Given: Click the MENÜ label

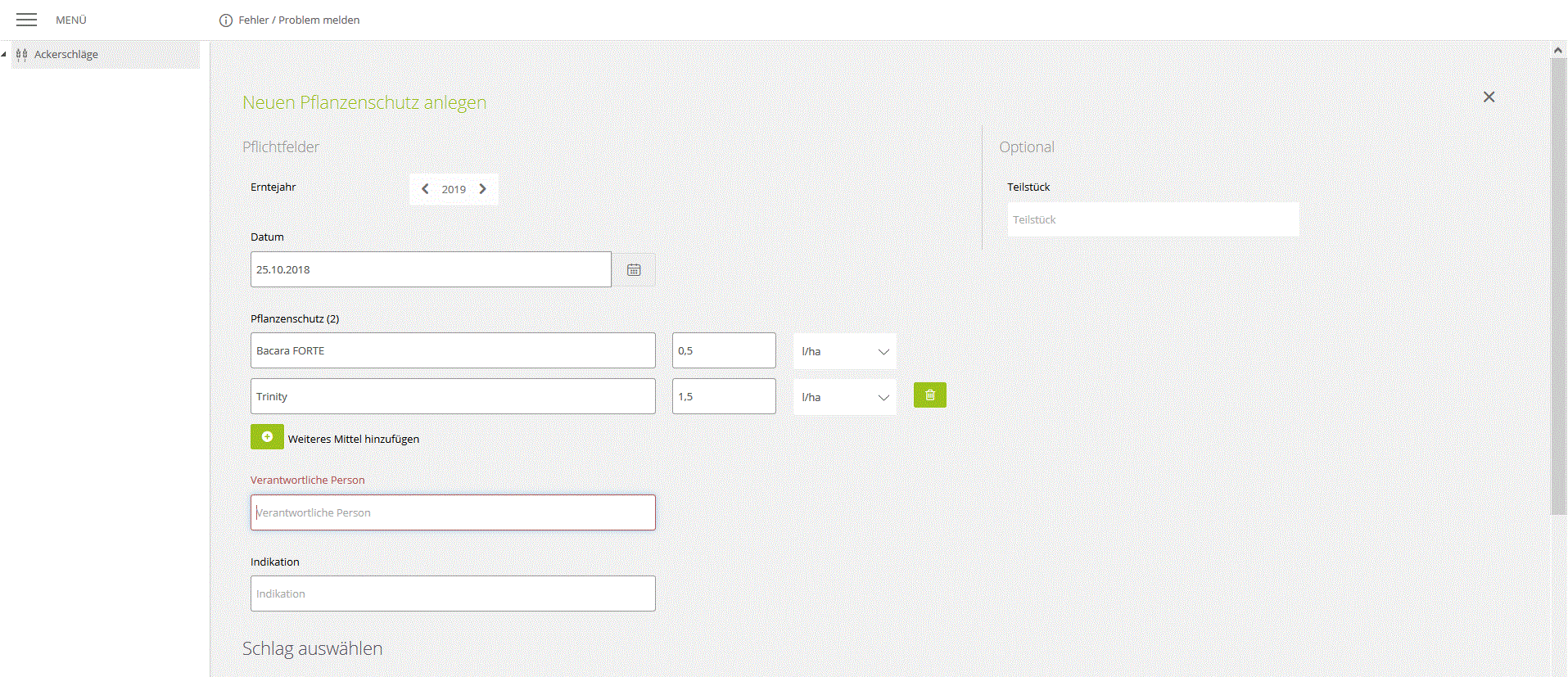Looking at the screenshot, I should (x=71, y=20).
